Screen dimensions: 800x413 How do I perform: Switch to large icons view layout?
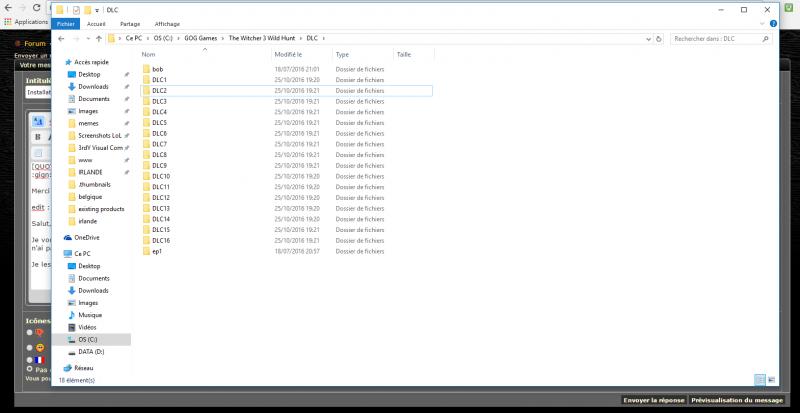coord(771,380)
